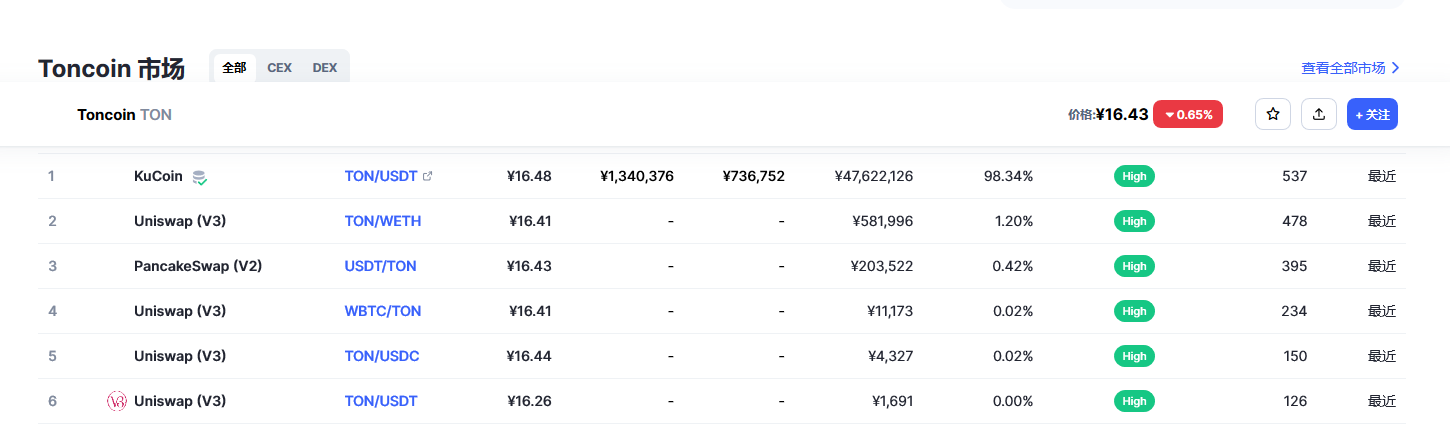Click the High badge in the TON/USDC row
The height and width of the screenshot is (430, 1450).
(1134, 356)
